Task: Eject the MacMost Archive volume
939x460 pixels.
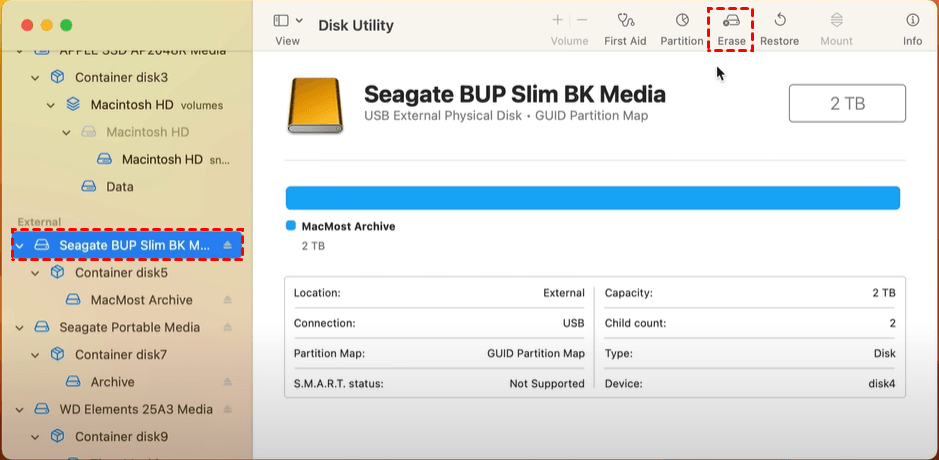Action: (227, 300)
